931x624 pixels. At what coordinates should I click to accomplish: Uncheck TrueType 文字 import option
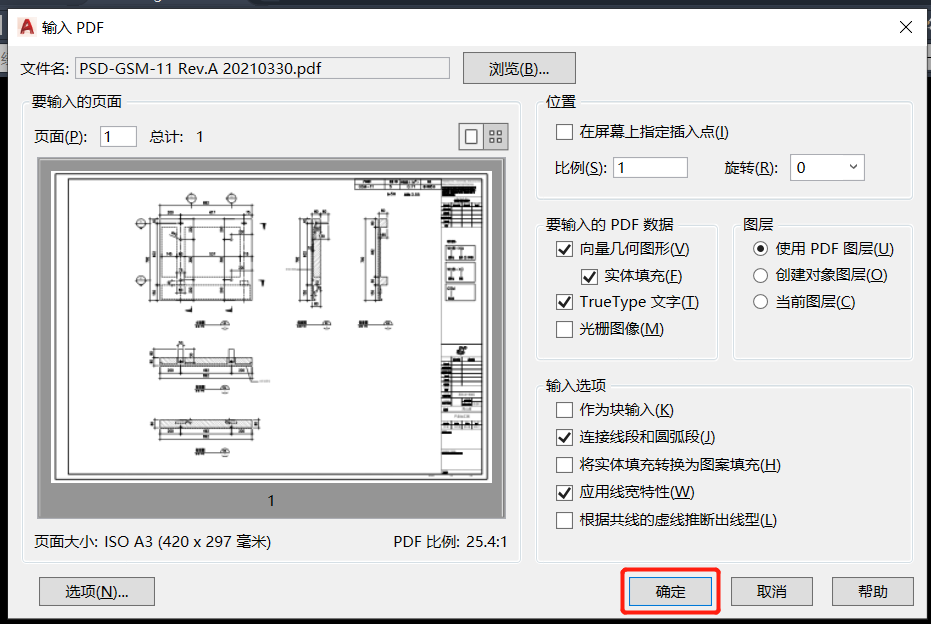563,302
